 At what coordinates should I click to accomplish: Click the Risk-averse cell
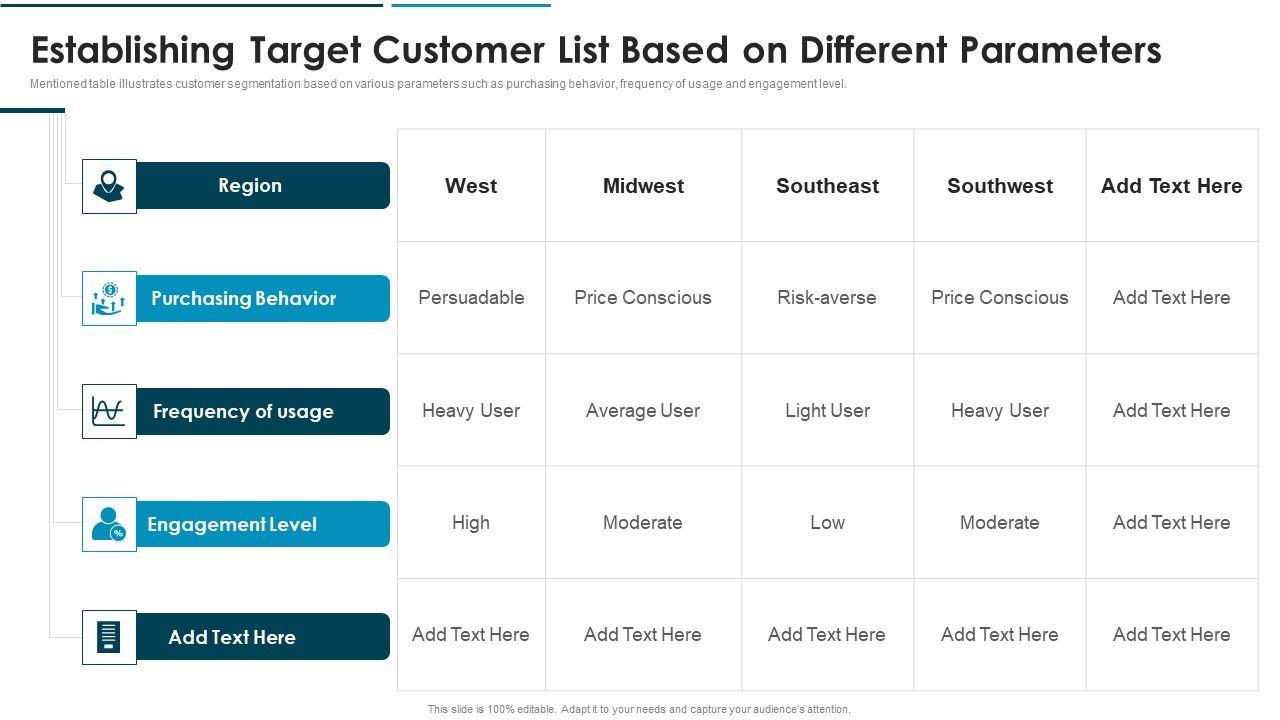(x=827, y=298)
